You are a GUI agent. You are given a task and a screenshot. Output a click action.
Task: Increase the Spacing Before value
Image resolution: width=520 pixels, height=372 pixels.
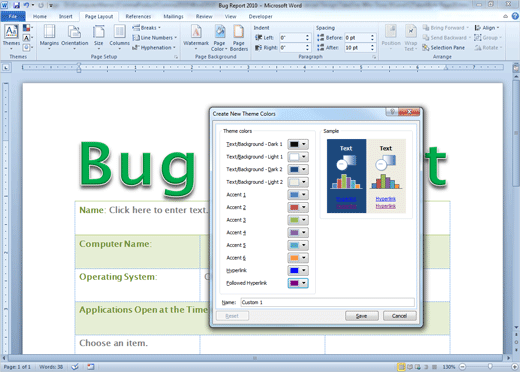pos(372,36)
